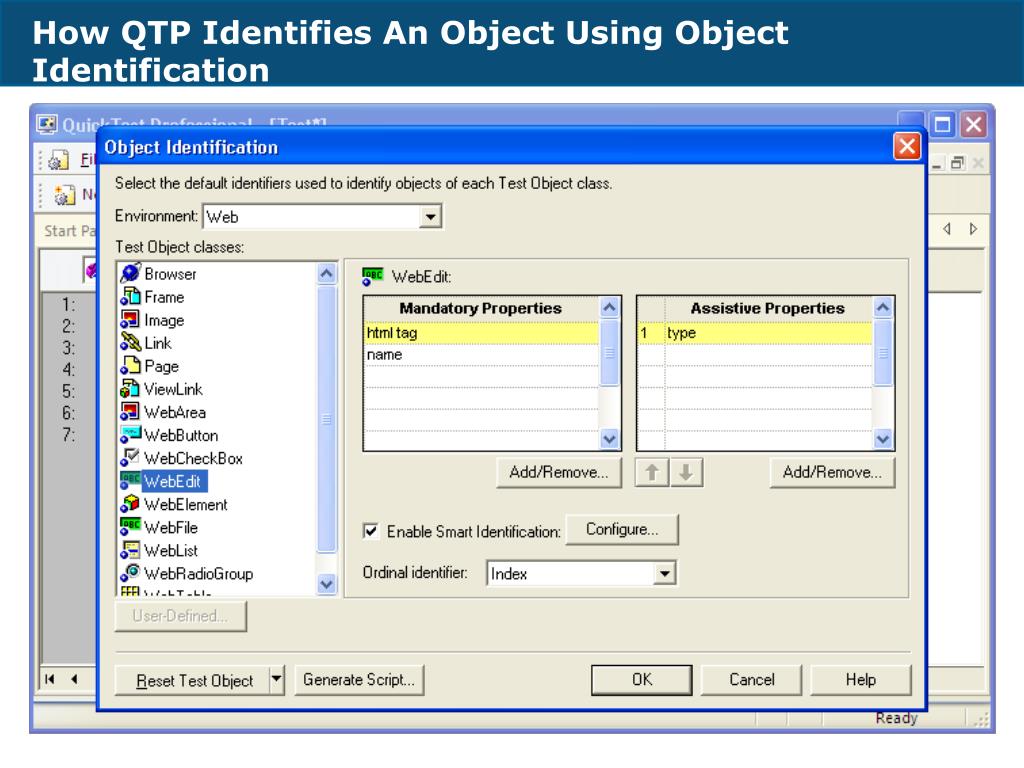Screen dimensions: 1024x768
Task: Click previous tab arrow in QuickTest window
Action: (x=947, y=229)
